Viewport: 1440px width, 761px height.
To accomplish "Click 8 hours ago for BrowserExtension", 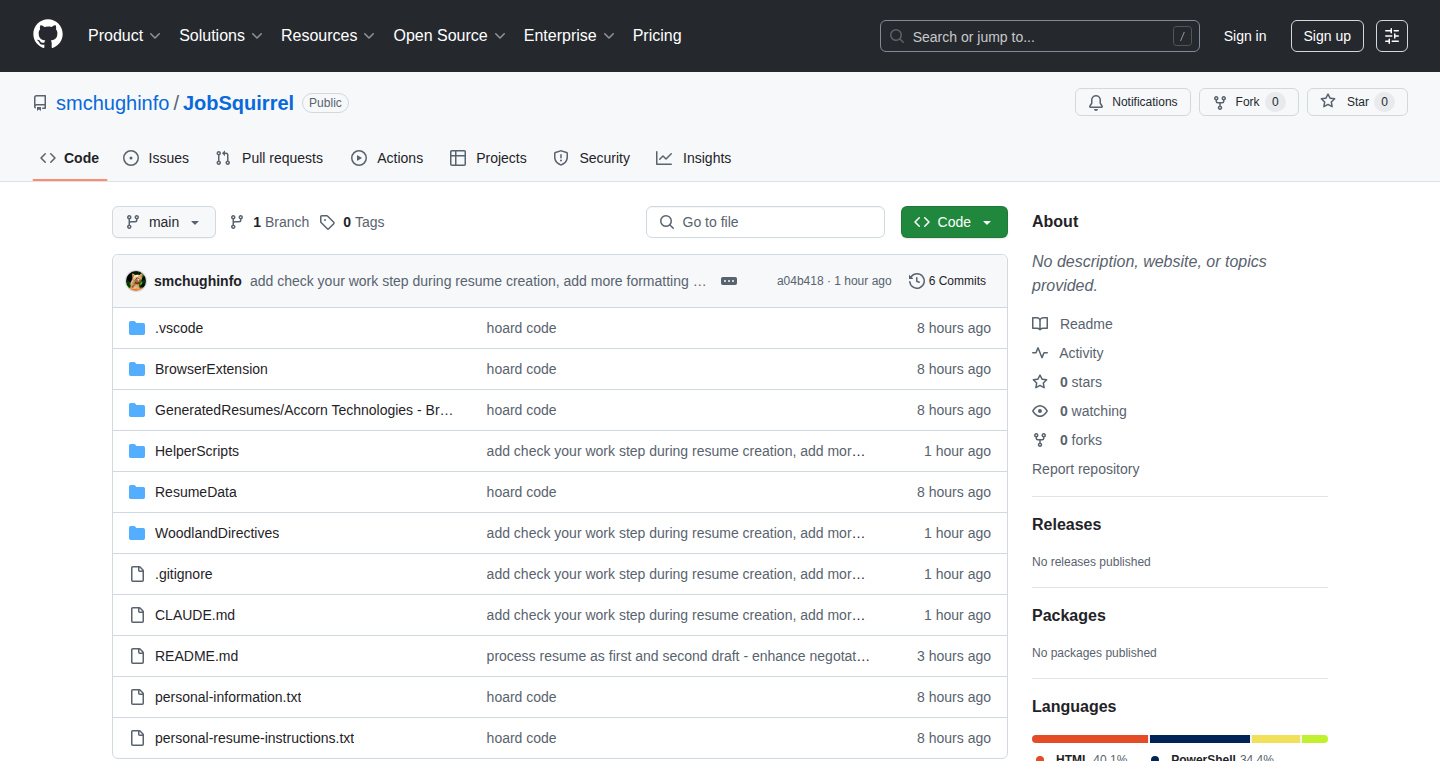I will tap(954, 369).
